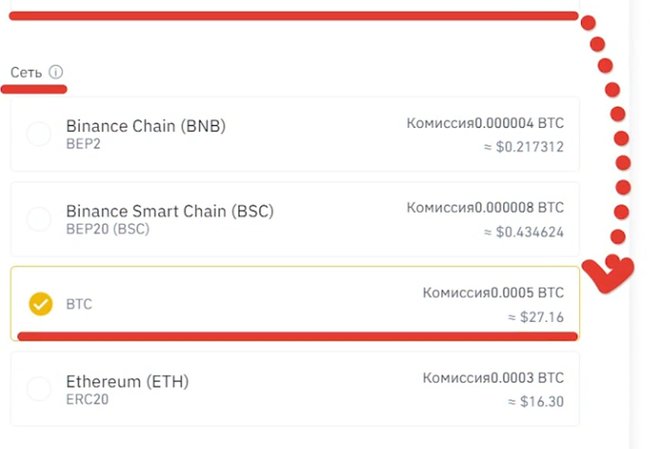Choose the Binance Smart Chain (BSC) title

point(170,211)
